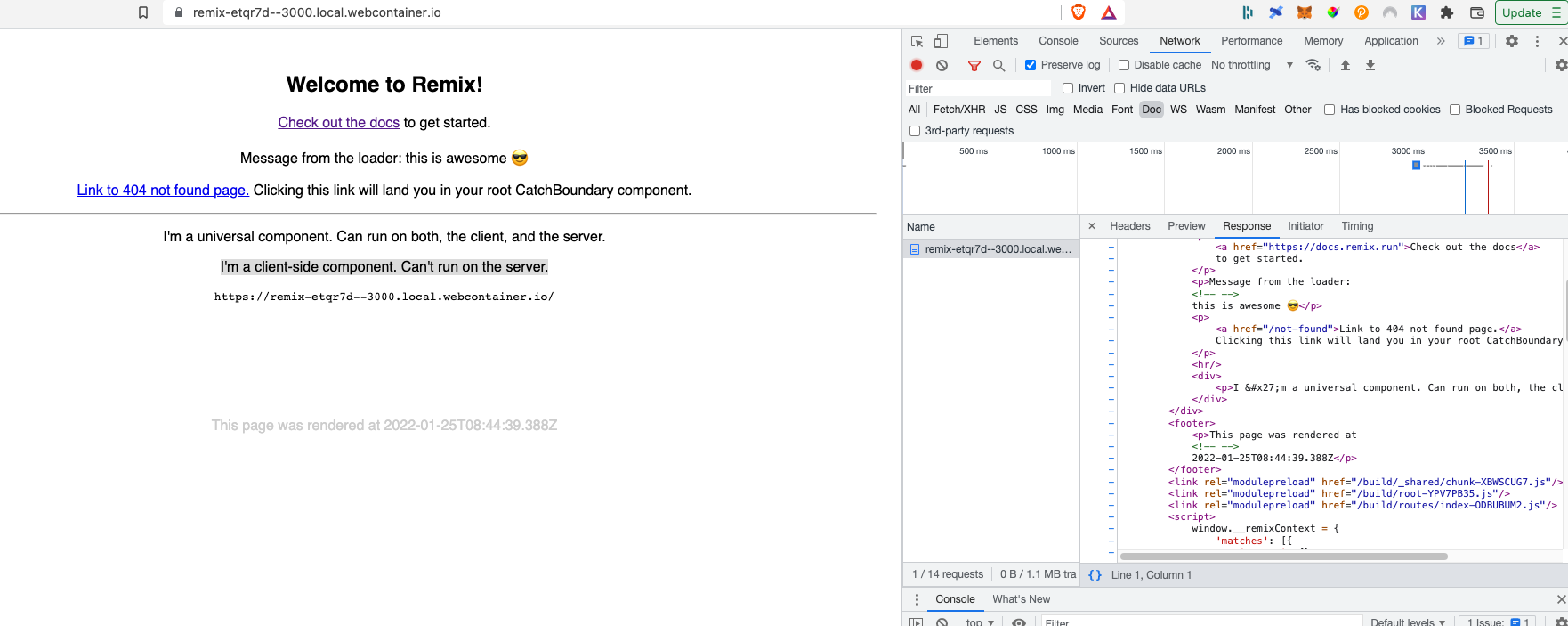
Task: Switch to the Elements tab
Action: [996, 41]
